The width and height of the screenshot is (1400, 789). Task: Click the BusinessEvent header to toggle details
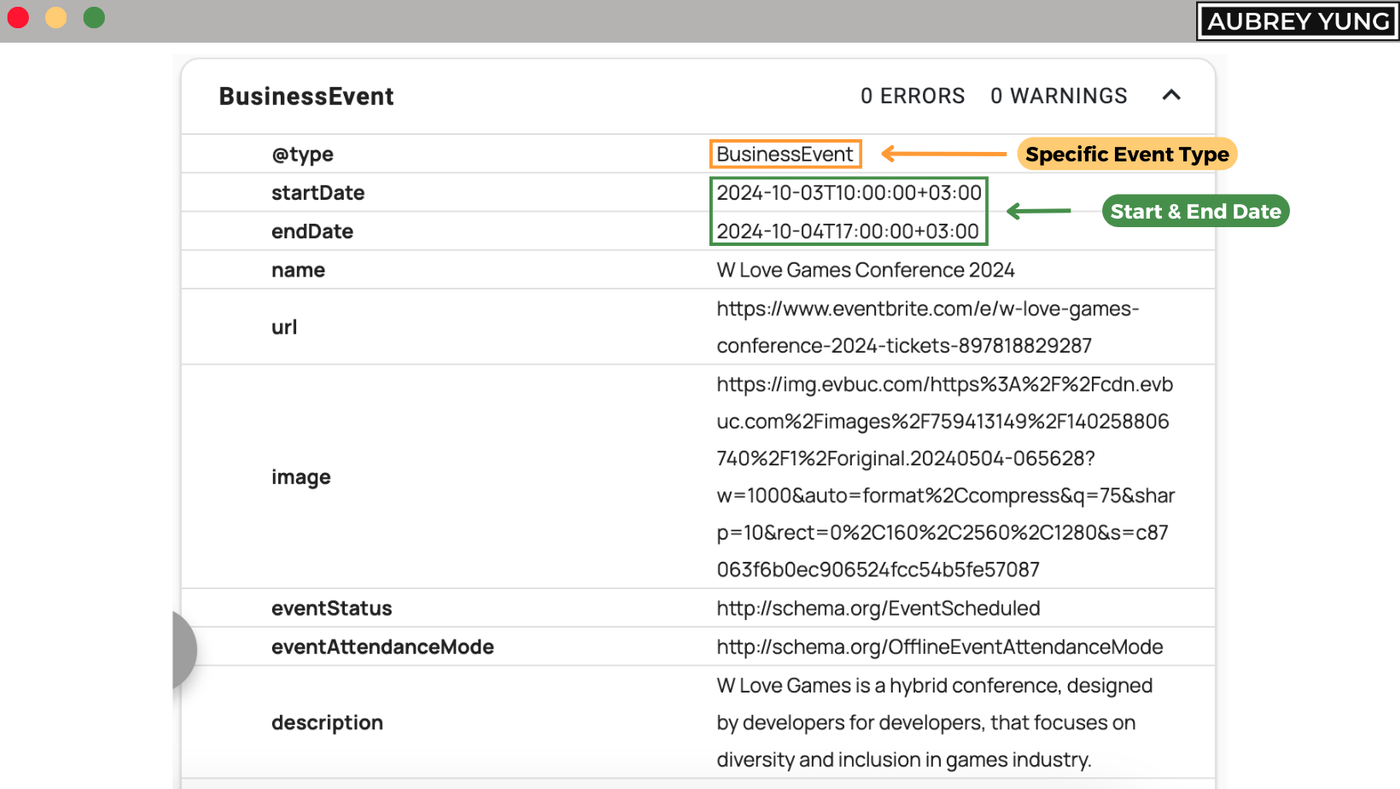coord(306,96)
